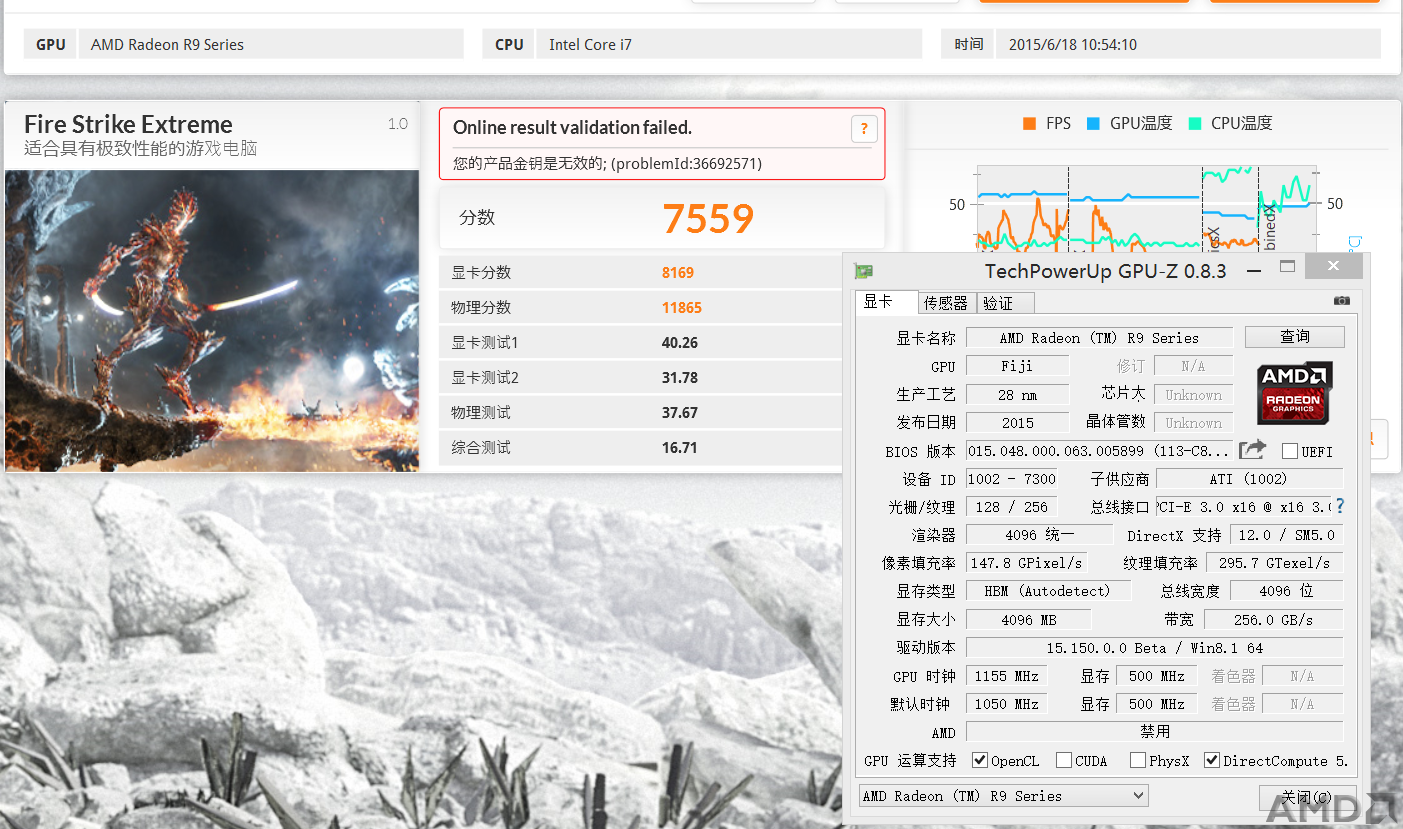Click the DirectX 支持 12.0 / SM5.0 field
The height and width of the screenshot is (829, 1403).
(x=1285, y=535)
